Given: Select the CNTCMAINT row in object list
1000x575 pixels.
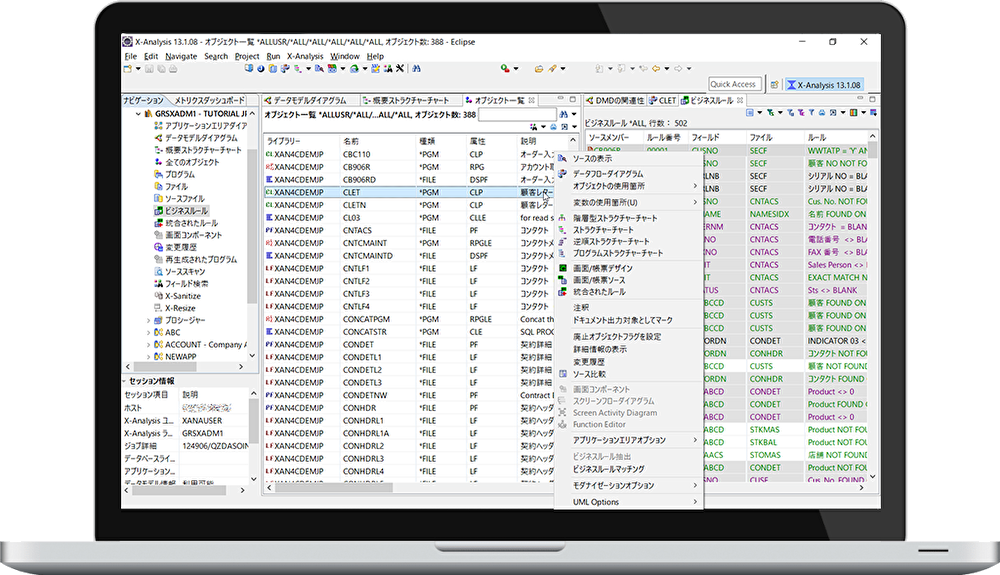Looking at the screenshot, I should (411, 243).
